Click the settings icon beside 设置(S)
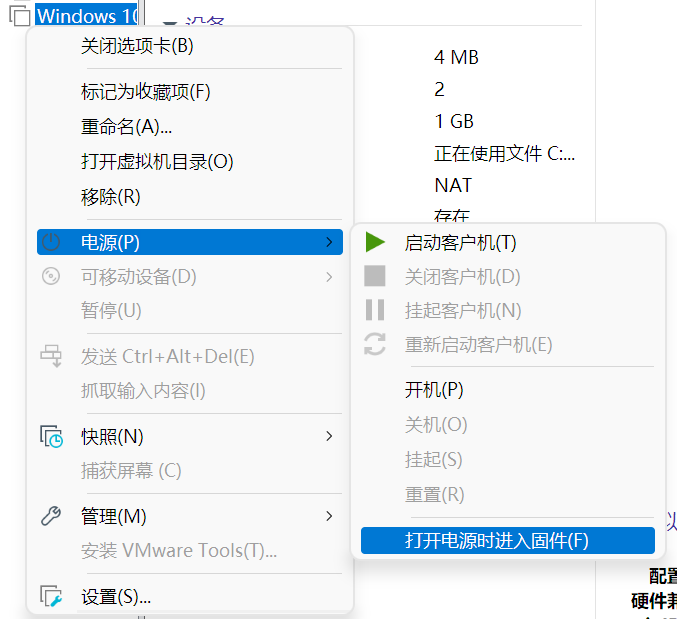Image resolution: width=677 pixels, height=619 pixels. pyautogui.click(x=51, y=596)
